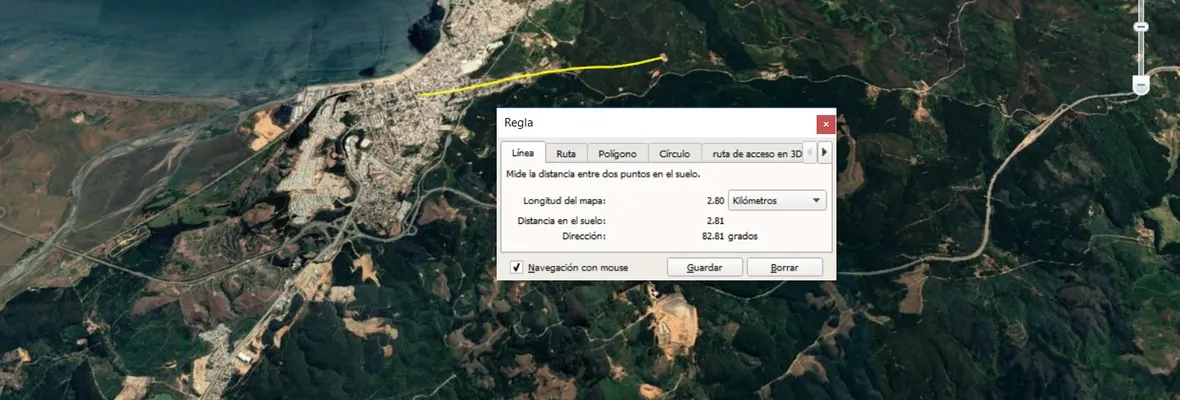Image resolution: width=1180 pixels, height=400 pixels.
Task: Click the Guardar button
Action: [704, 267]
